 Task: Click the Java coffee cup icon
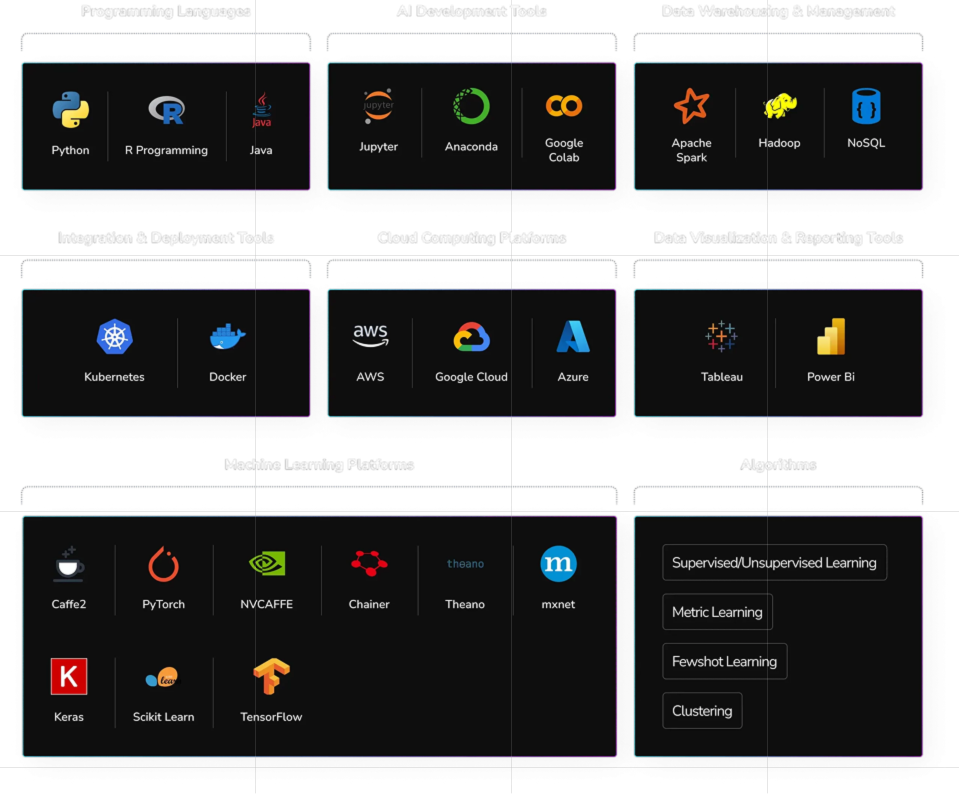pyautogui.click(x=261, y=110)
